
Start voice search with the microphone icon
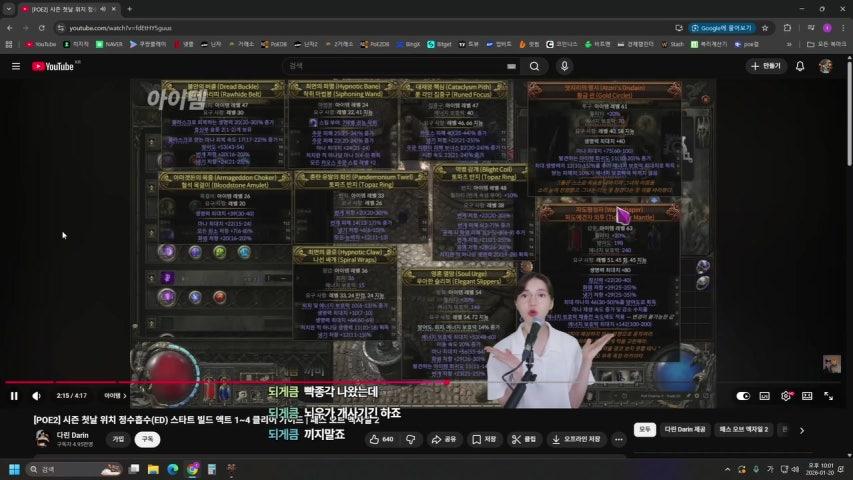tap(564, 66)
